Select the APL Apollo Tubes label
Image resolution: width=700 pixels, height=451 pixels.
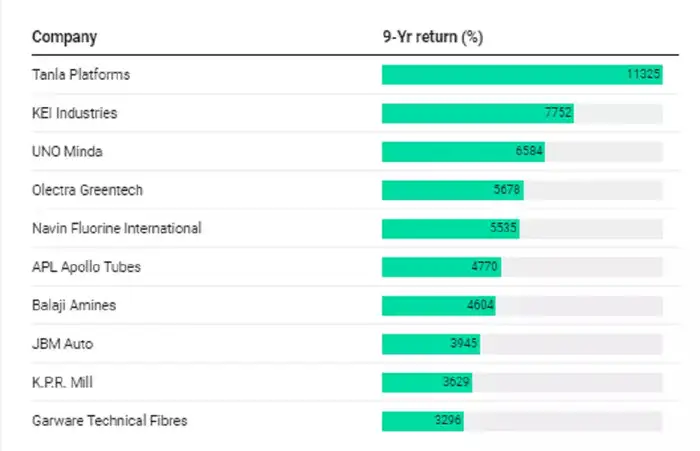(84, 267)
